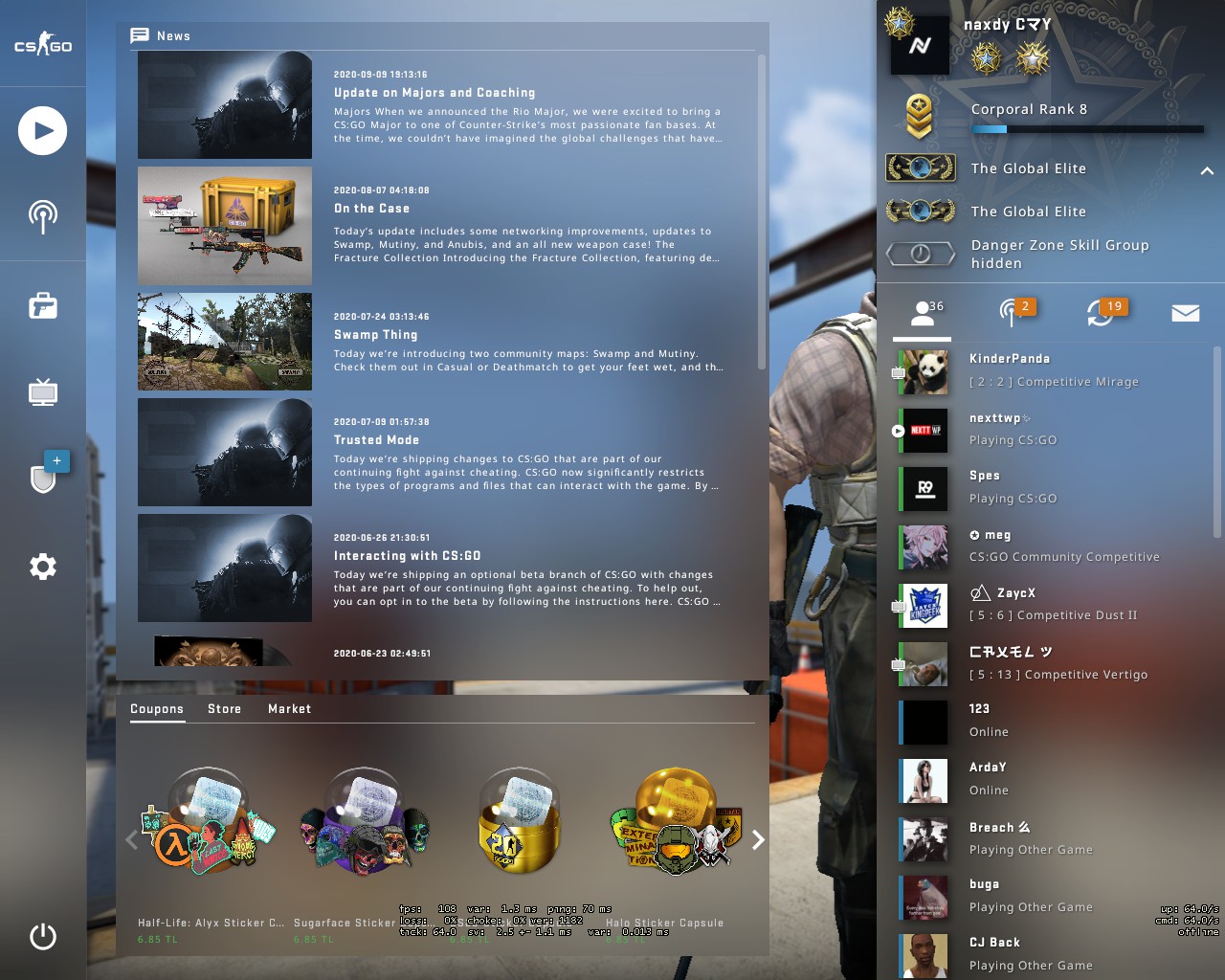This screenshot has width=1225, height=980.
Task: Go to next store items with right arrow
Action: [758, 839]
